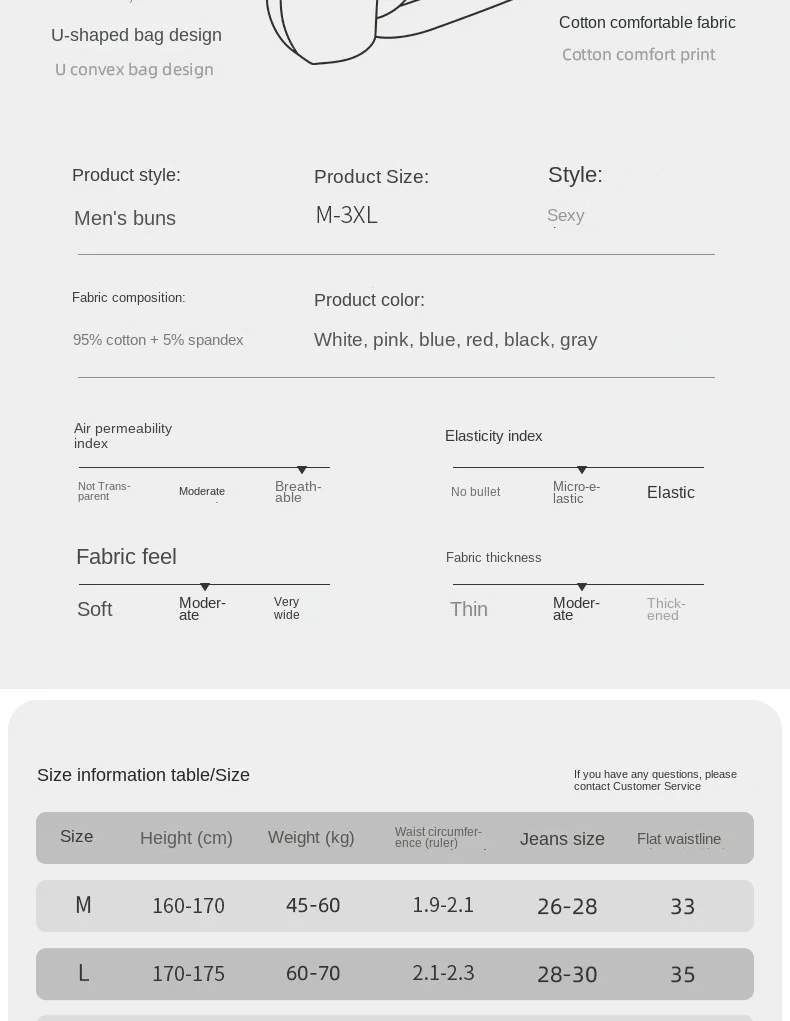Screen dimensions: 790x1021
Task: Click the "White, pink, blue, red, black, gray" color list
Action: click(455, 340)
